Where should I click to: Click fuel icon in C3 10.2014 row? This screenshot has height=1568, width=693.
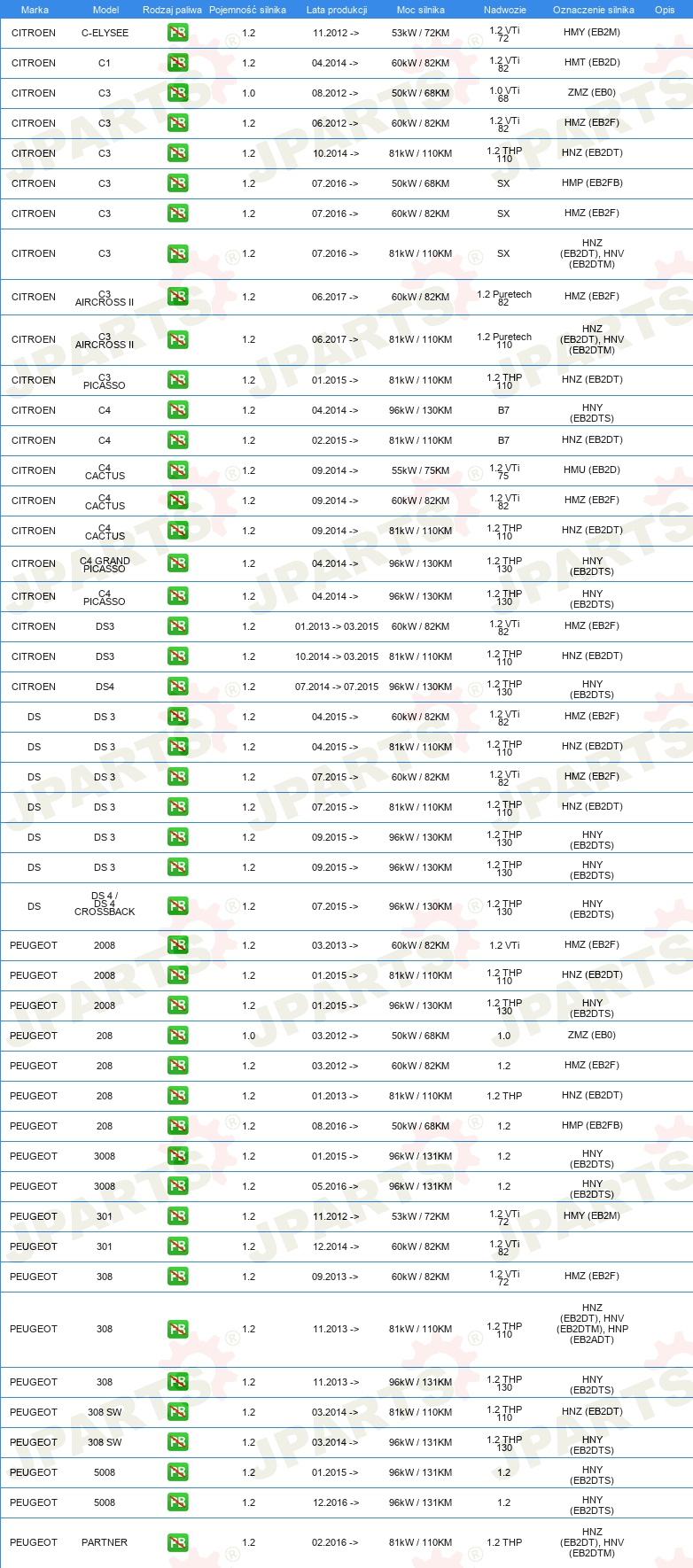pyautogui.click(x=177, y=153)
